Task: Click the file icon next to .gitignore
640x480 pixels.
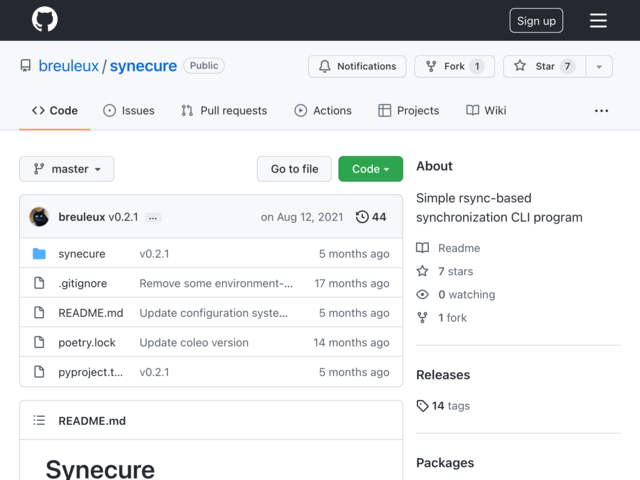Action: point(39,283)
